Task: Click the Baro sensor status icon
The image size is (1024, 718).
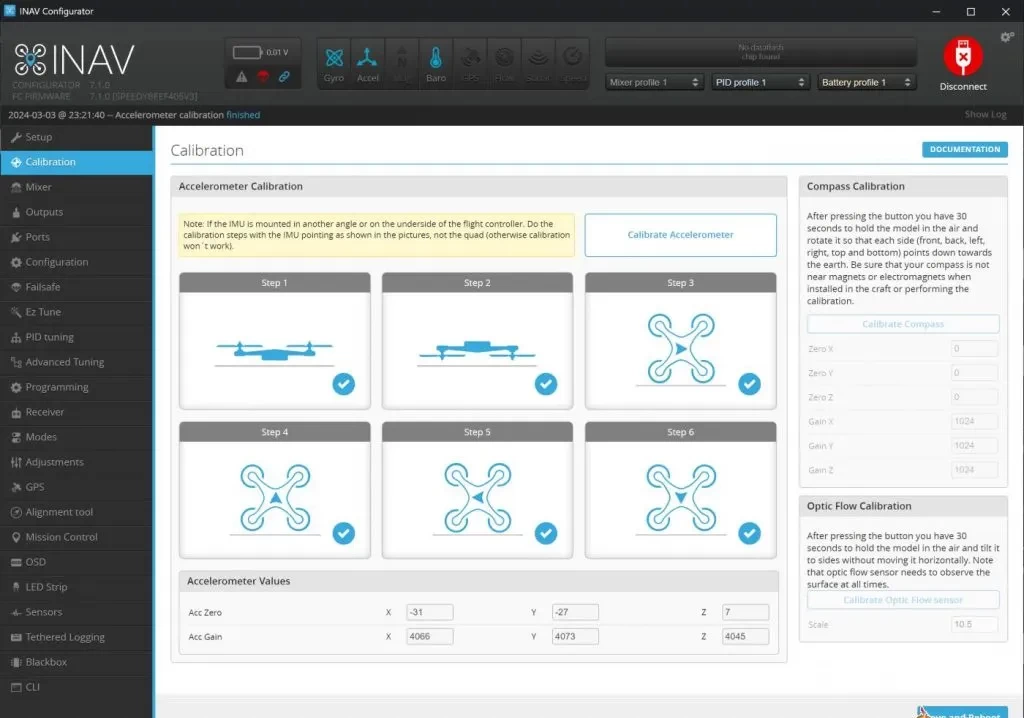Action: pyautogui.click(x=436, y=63)
